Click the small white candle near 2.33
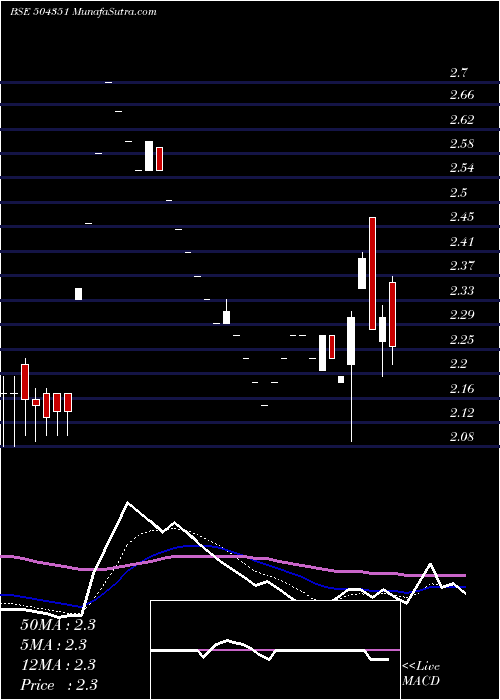Viewport: 500px width, 700px height. [78, 294]
